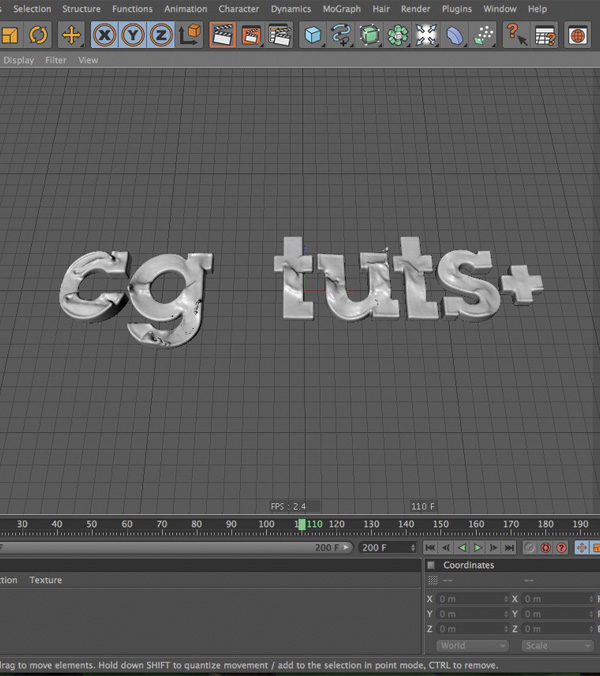
Task: Toggle autokeying red circle icon
Action: coord(545,548)
